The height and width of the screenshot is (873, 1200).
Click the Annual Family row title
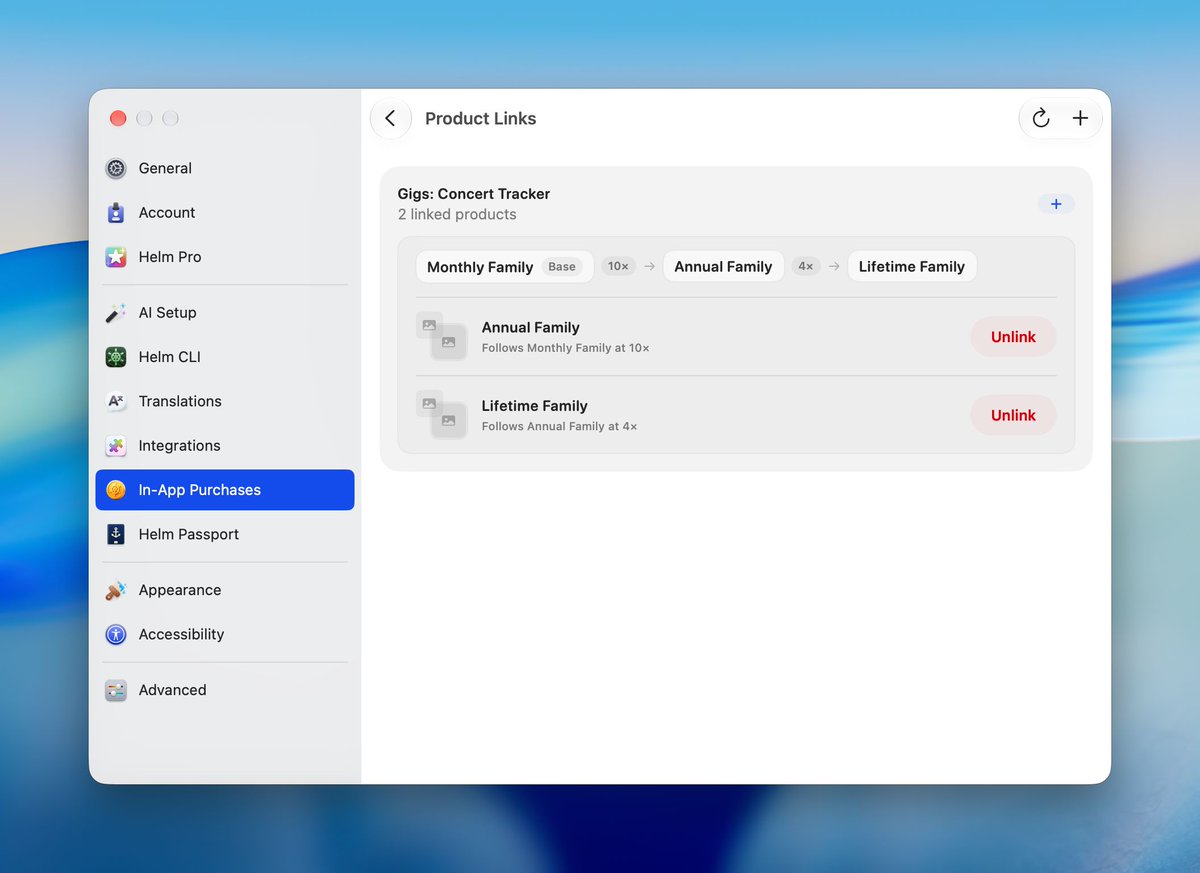(x=531, y=327)
